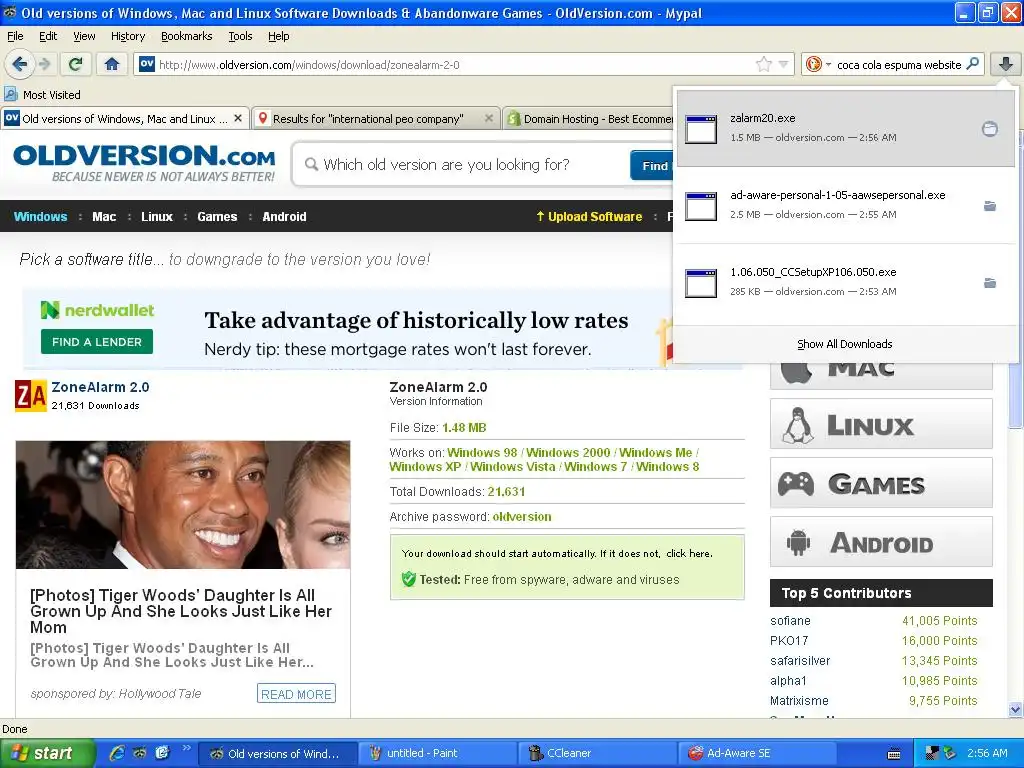
Task: Open the bookmark star dropdown arrow
Action: pos(784,64)
